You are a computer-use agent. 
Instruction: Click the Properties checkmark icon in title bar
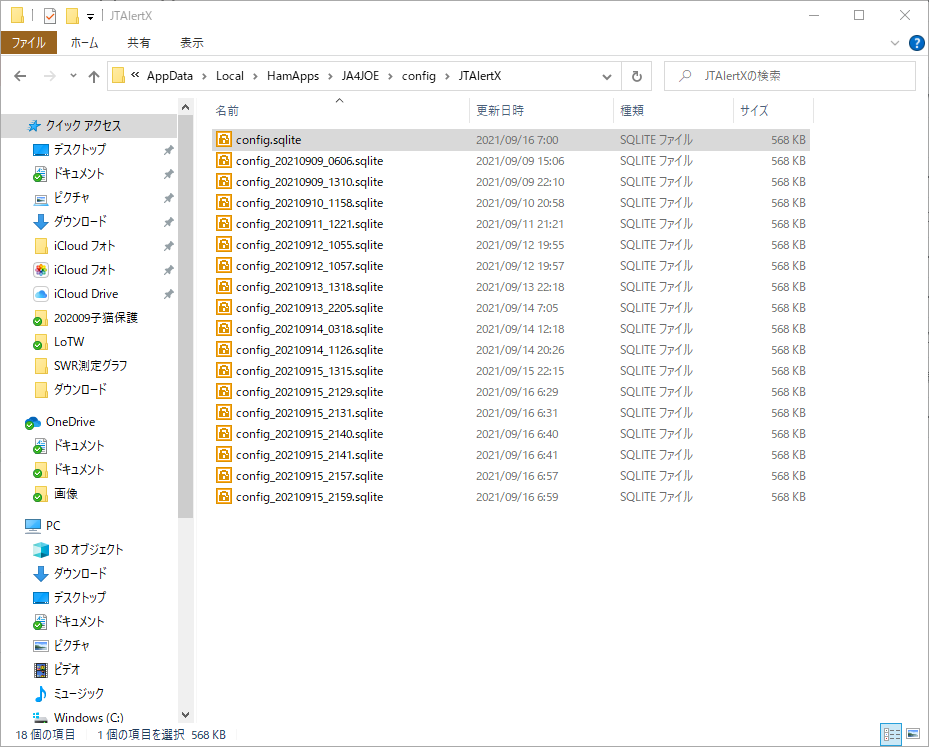coord(50,15)
